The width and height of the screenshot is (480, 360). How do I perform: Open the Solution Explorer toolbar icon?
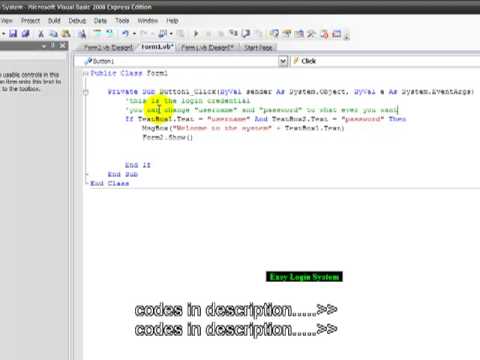274,34
